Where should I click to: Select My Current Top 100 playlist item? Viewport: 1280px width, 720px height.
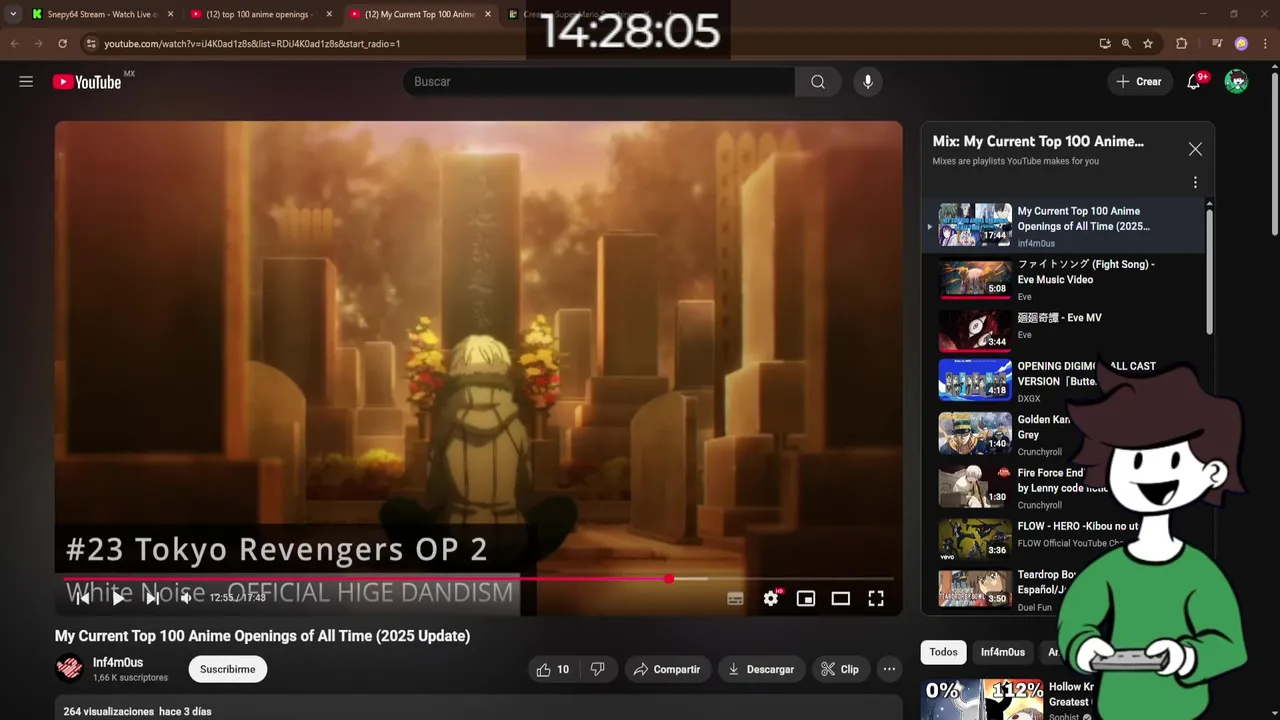1065,226
